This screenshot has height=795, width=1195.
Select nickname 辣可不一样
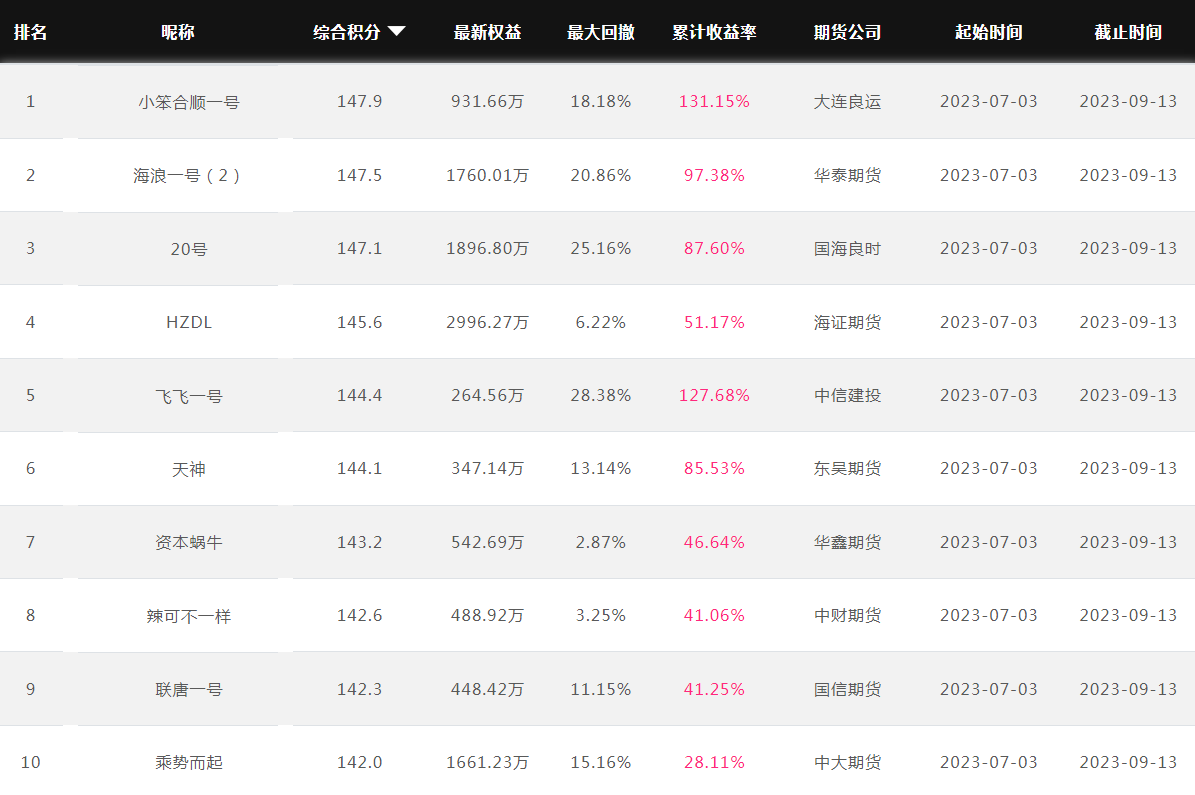tap(189, 616)
